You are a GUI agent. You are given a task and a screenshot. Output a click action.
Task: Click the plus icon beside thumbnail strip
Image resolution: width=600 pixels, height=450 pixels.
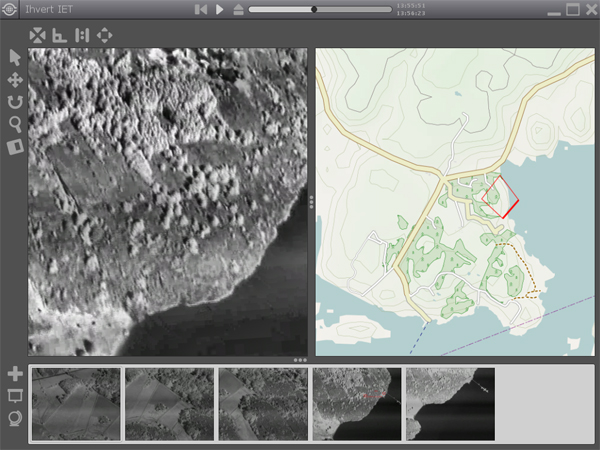pyautogui.click(x=15, y=374)
